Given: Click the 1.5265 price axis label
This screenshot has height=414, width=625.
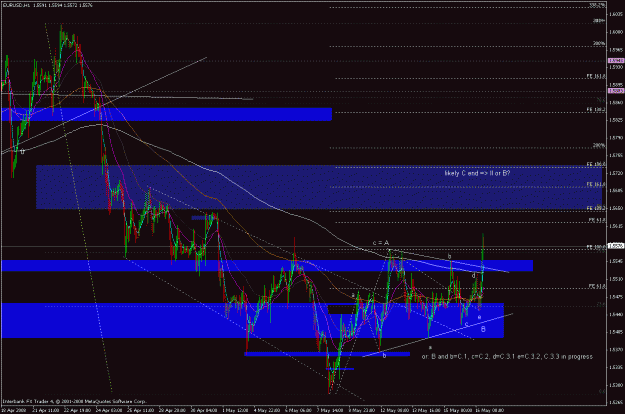Looking at the screenshot, I should (616, 402).
